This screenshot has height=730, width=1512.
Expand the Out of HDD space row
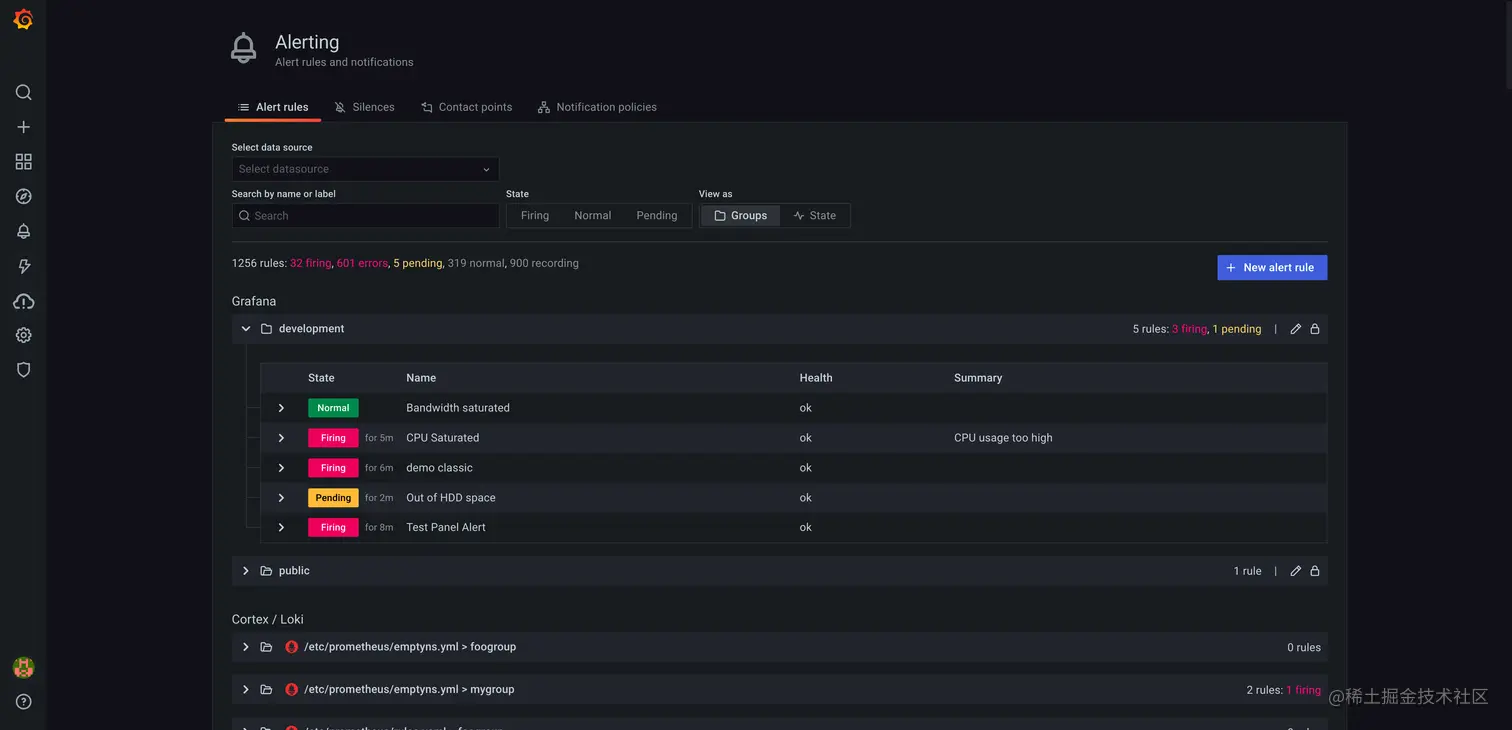click(281, 498)
